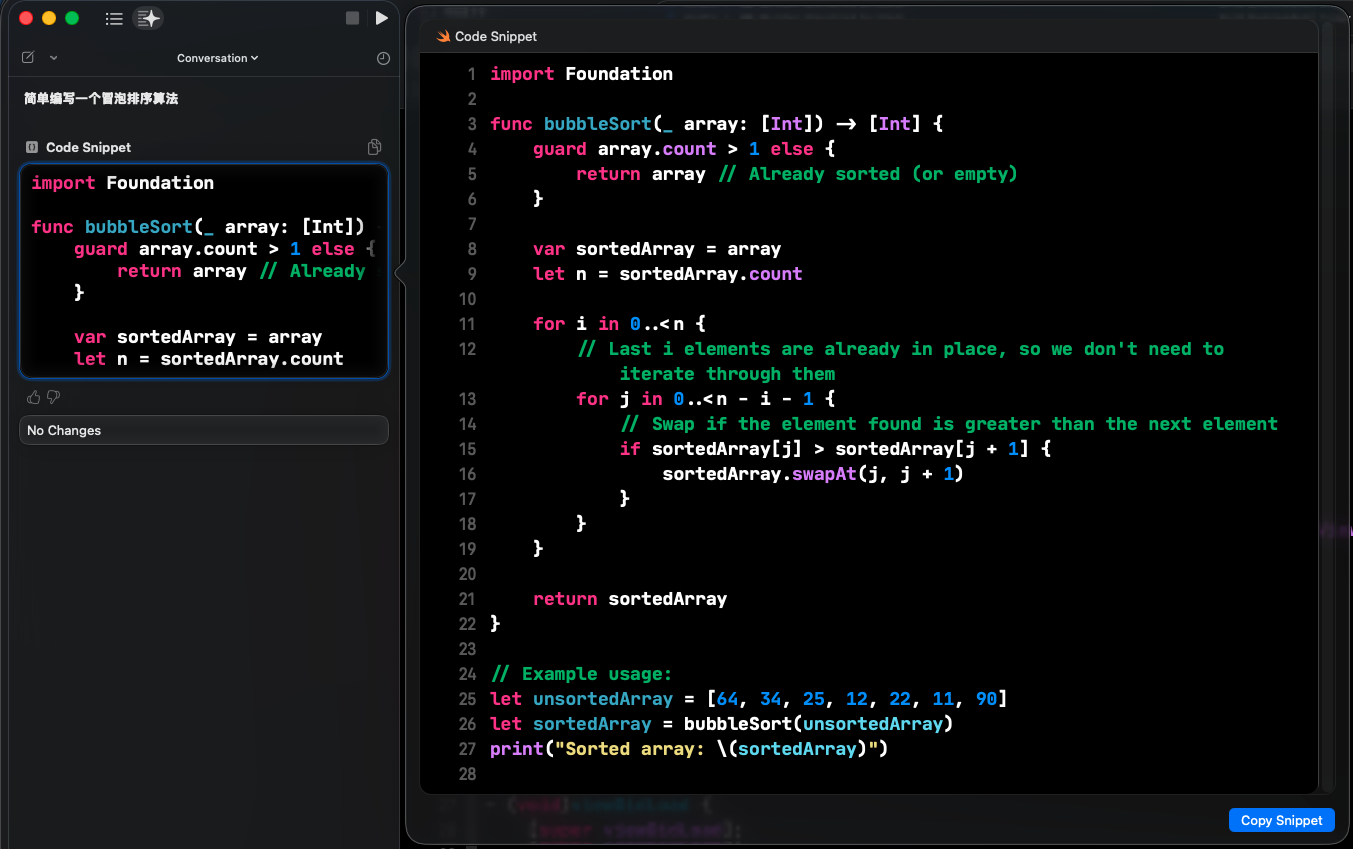Image resolution: width=1353 pixels, height=849 pixels.
Task: Expand the chevron next to the compose icon
Action: tap(54, 58)
